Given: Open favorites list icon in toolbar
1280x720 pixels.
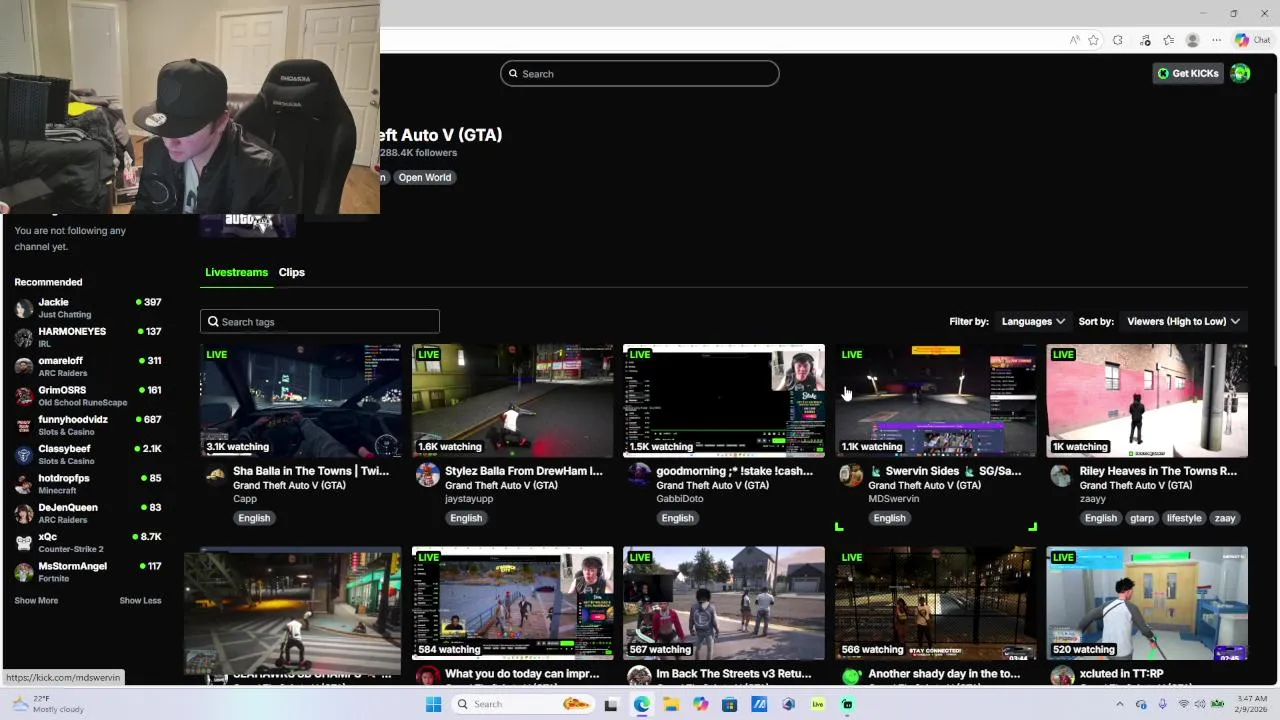Looking at the screenshot, I should (1169, 40).
